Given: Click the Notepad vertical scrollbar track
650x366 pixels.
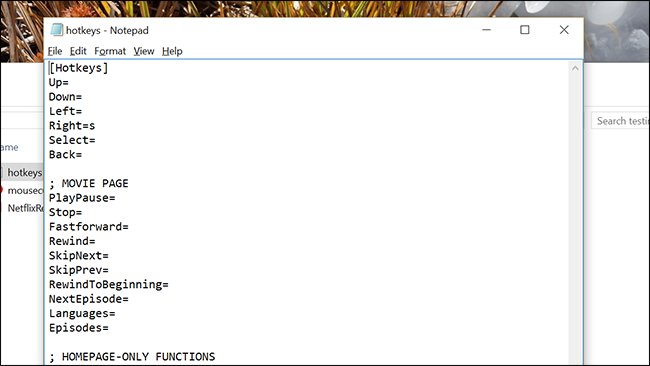Looking at the screenshot, I should (575, 220).
